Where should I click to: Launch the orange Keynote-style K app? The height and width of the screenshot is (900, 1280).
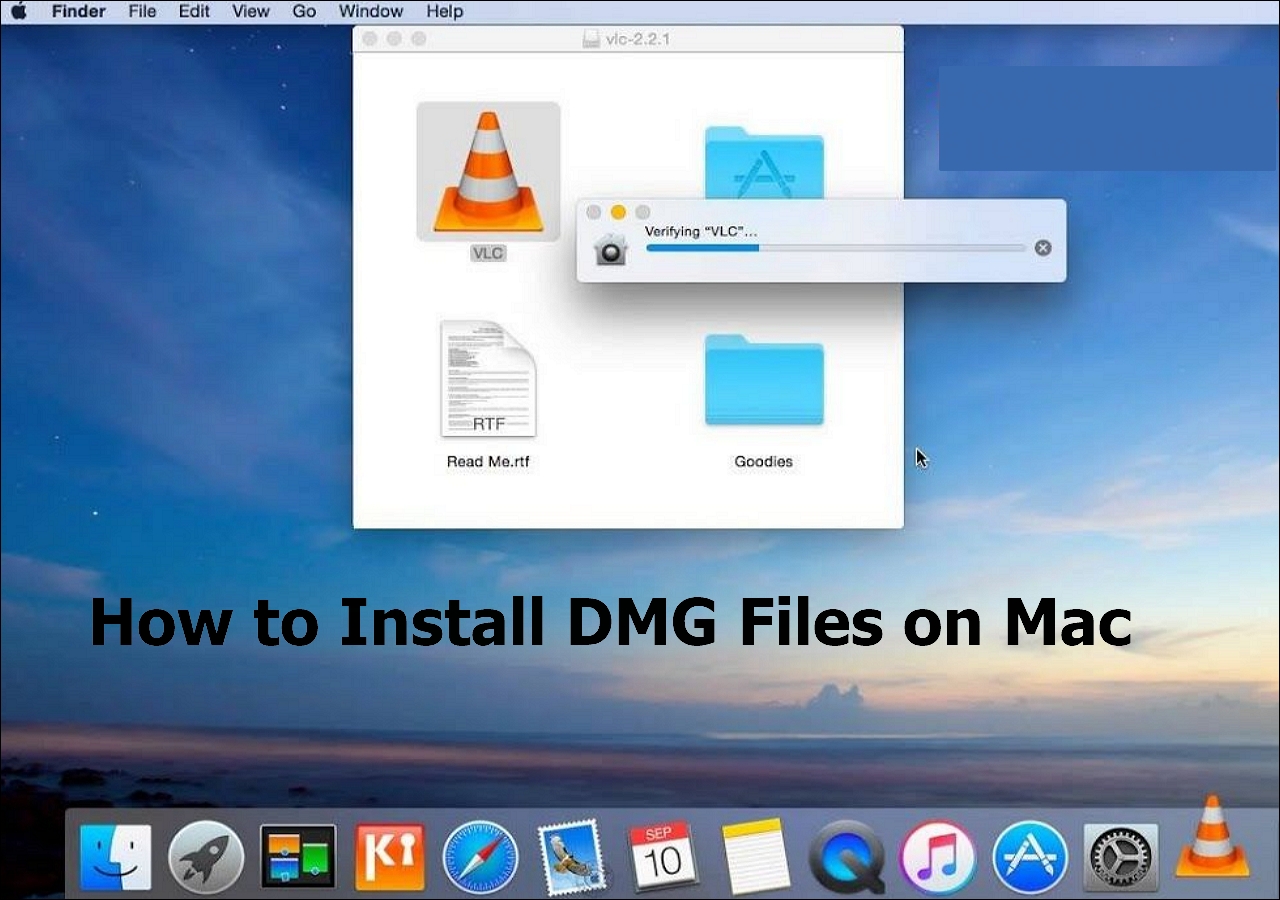pyautogui.click(x=390, y=857)
